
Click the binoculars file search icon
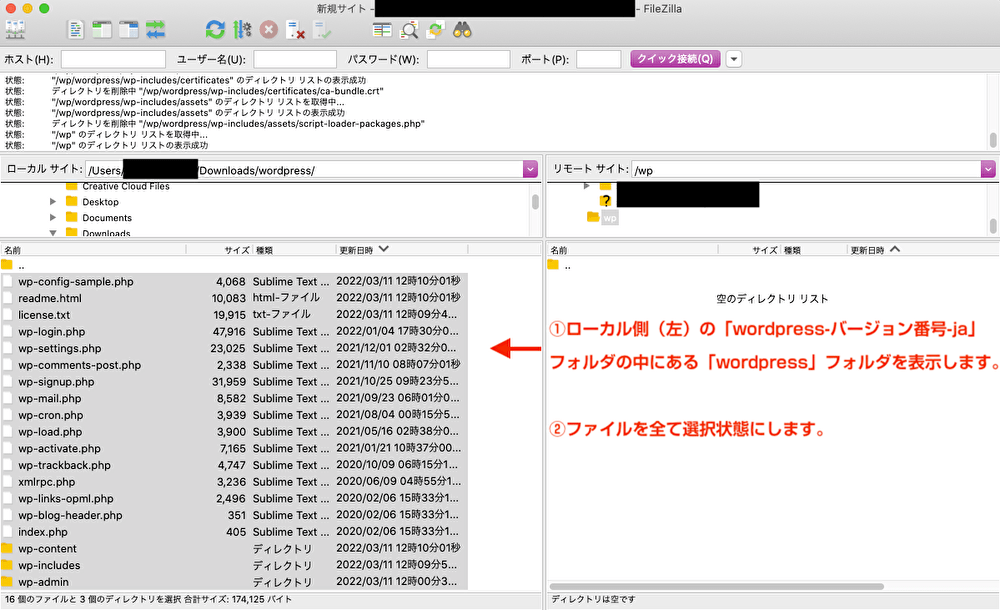tap(462, 29)
